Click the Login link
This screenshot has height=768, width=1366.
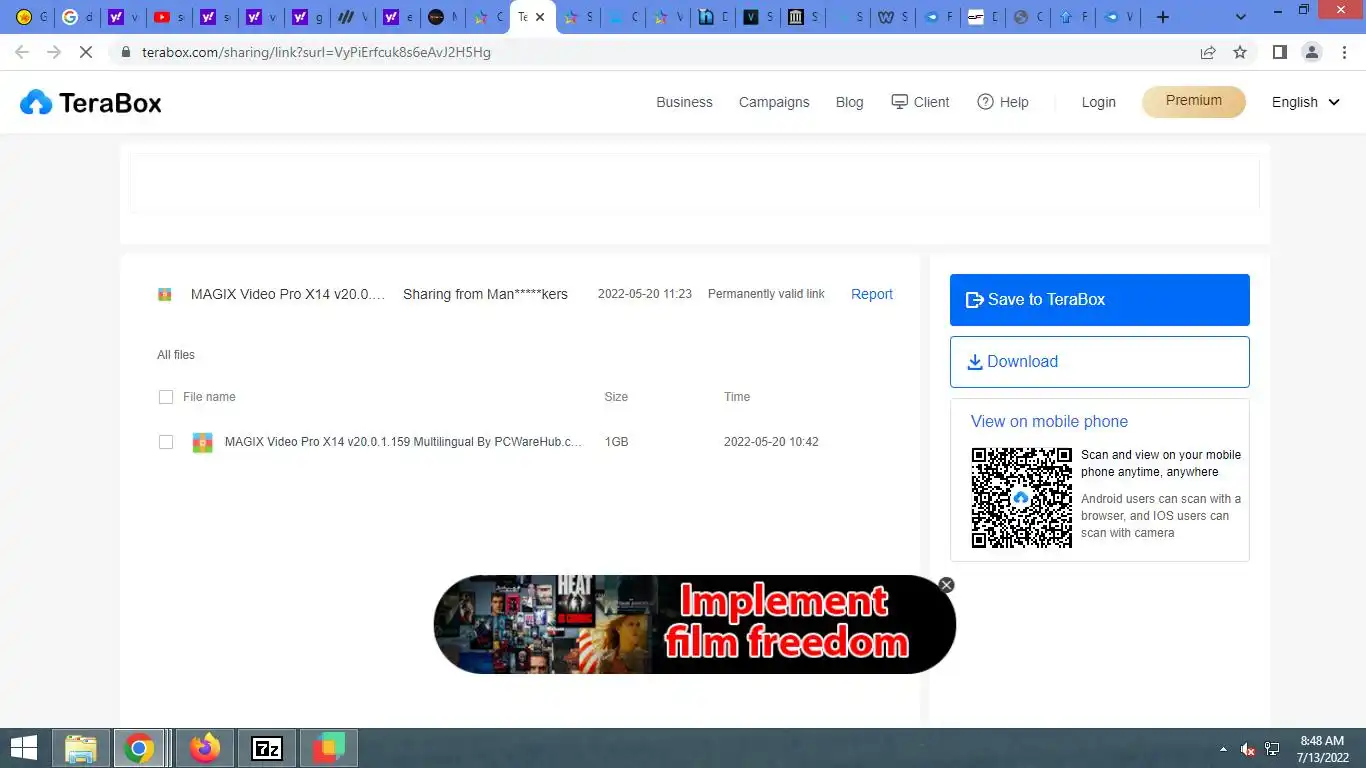1098,102
